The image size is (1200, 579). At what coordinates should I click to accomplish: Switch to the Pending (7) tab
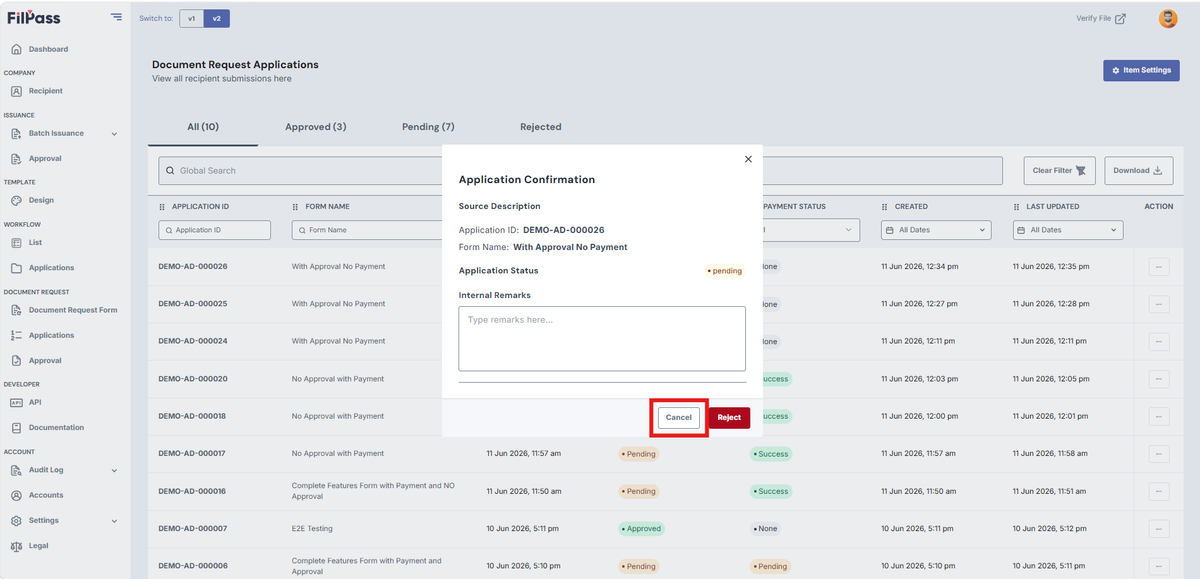coord(428,127)
